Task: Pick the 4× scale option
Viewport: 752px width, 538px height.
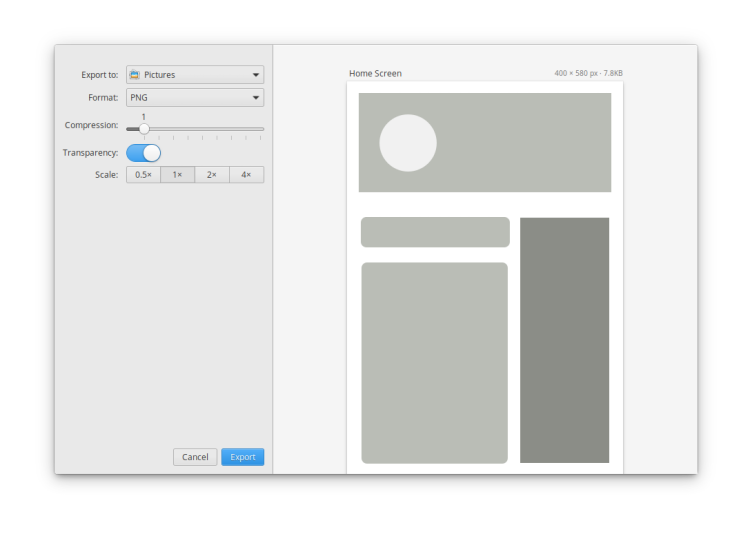Action: (x=246, y=175)
